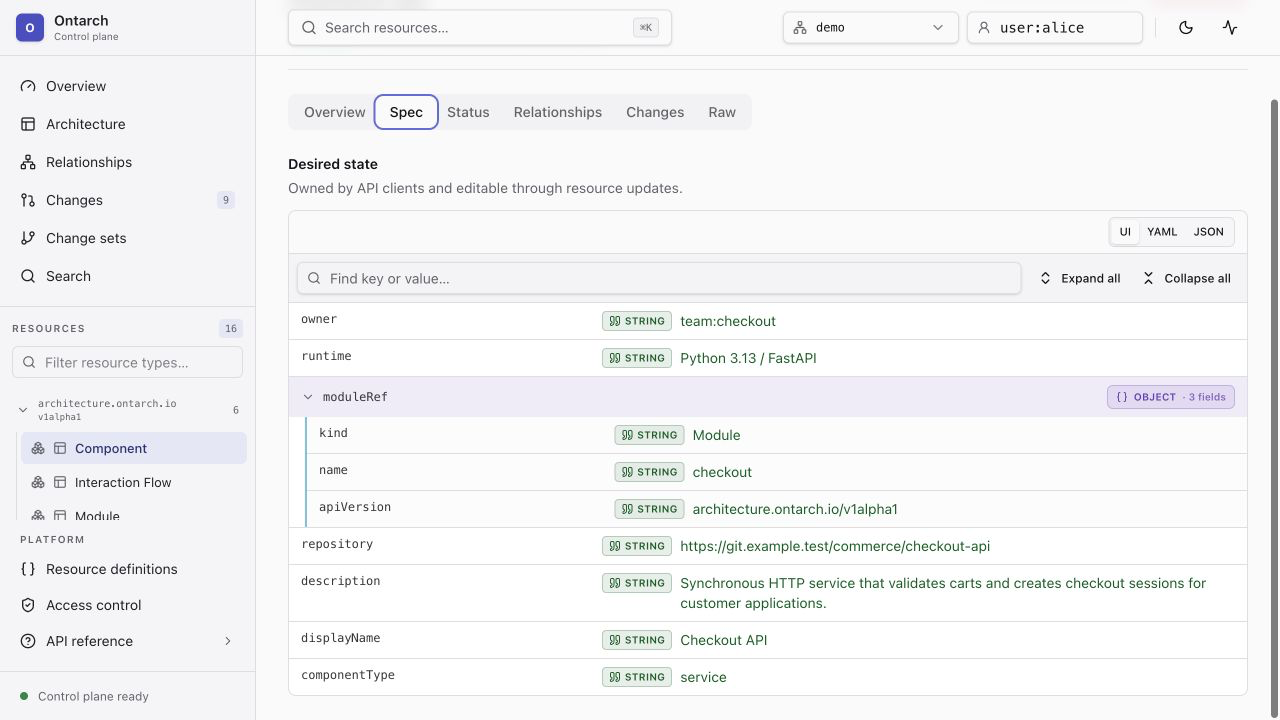This screenshot has width=1280, height=720.
Task: Click the Ontarch logo icon
Action: pos(29,28)
